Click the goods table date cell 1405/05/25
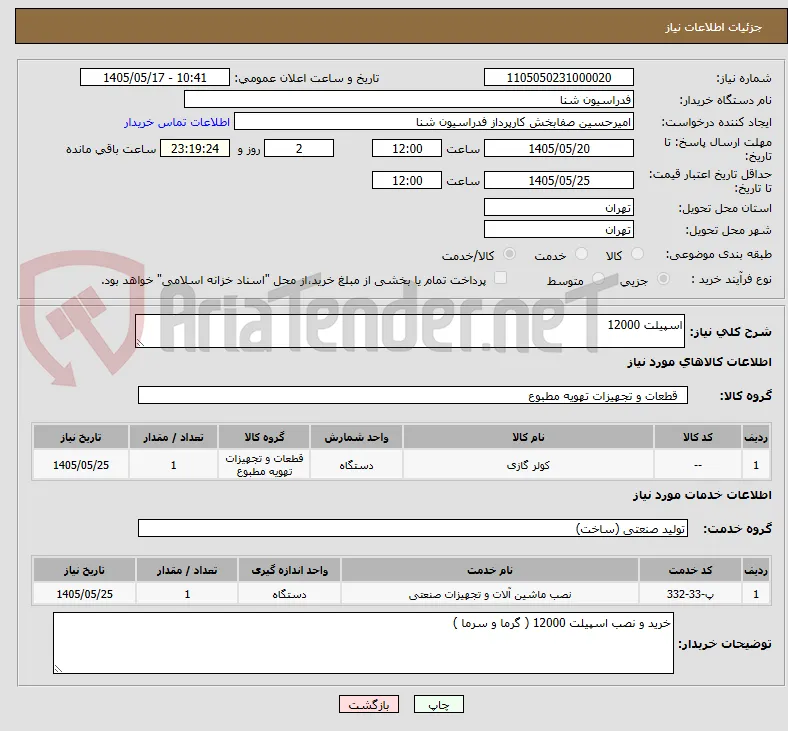 [81, 465]
